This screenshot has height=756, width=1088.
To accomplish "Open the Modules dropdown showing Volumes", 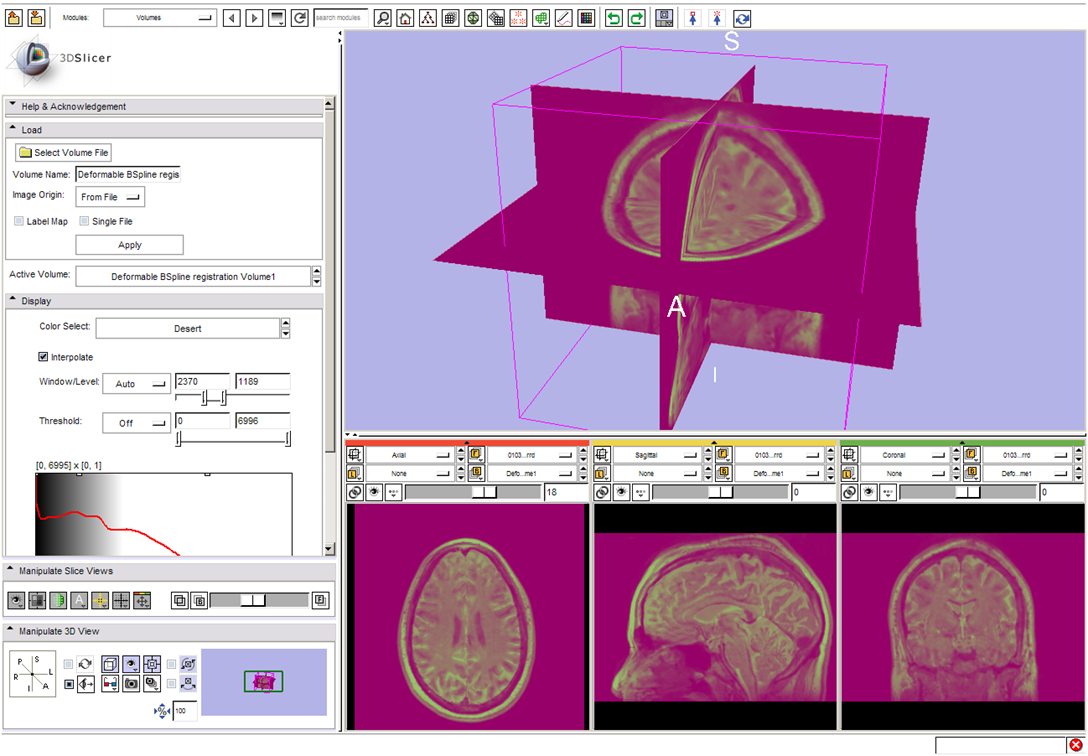I will tap(160, 18).
